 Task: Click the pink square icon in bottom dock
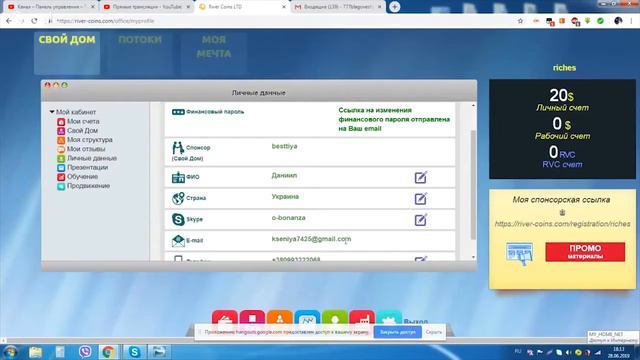[252, 318]
